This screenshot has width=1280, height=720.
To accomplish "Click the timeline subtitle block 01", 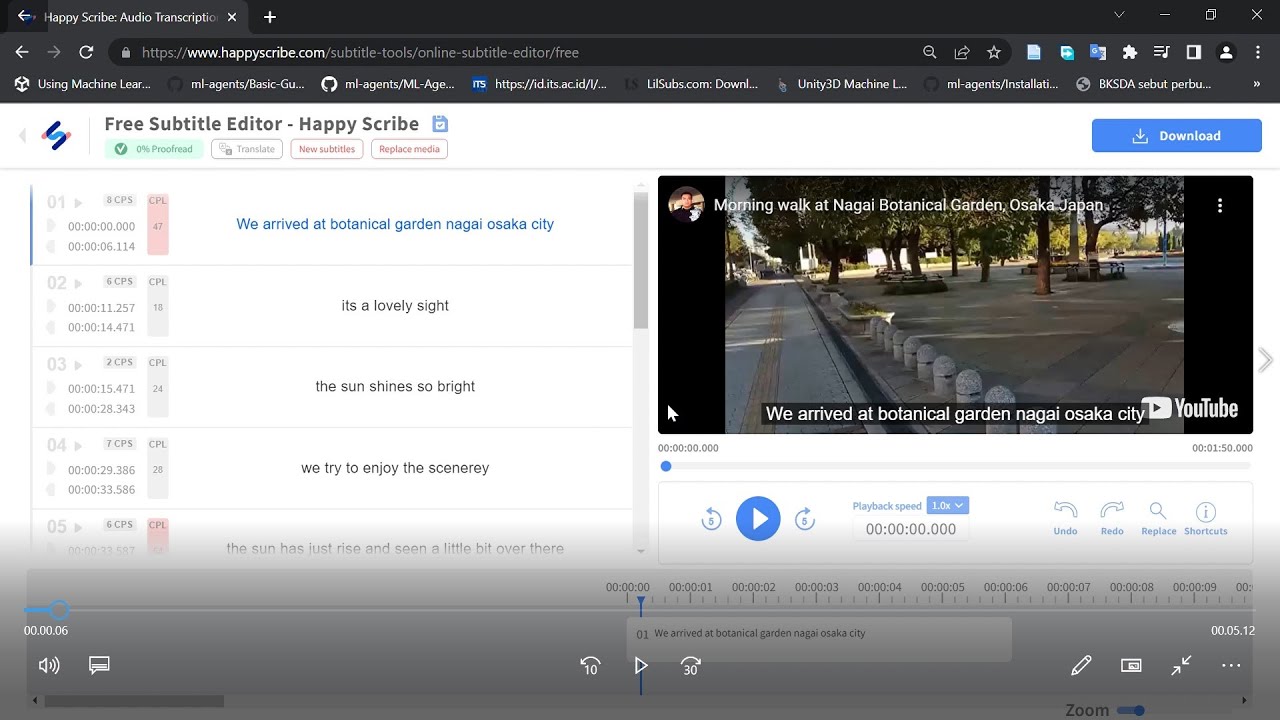I will 819,640.
